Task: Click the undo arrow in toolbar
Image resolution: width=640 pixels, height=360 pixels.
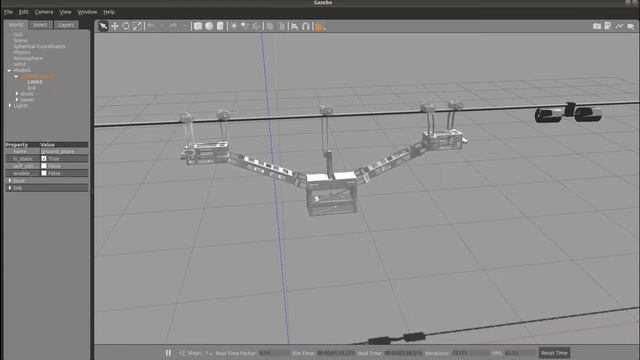Action: tap(151, 26)
